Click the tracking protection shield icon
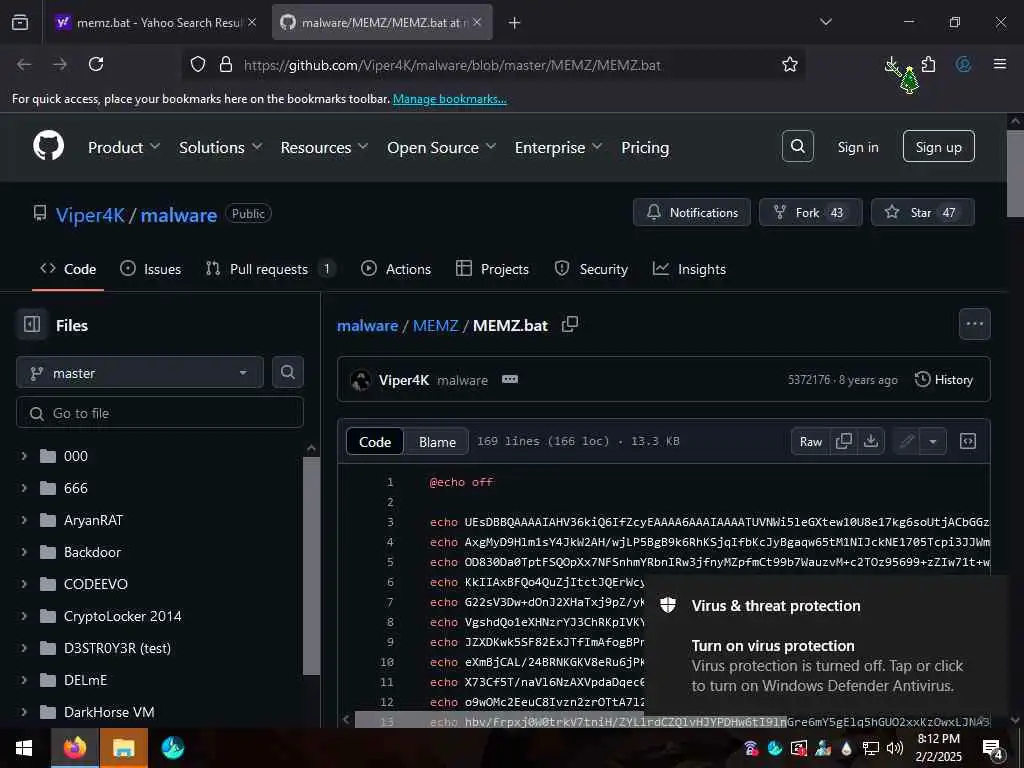1024x768 pixels. pos(198,64)
